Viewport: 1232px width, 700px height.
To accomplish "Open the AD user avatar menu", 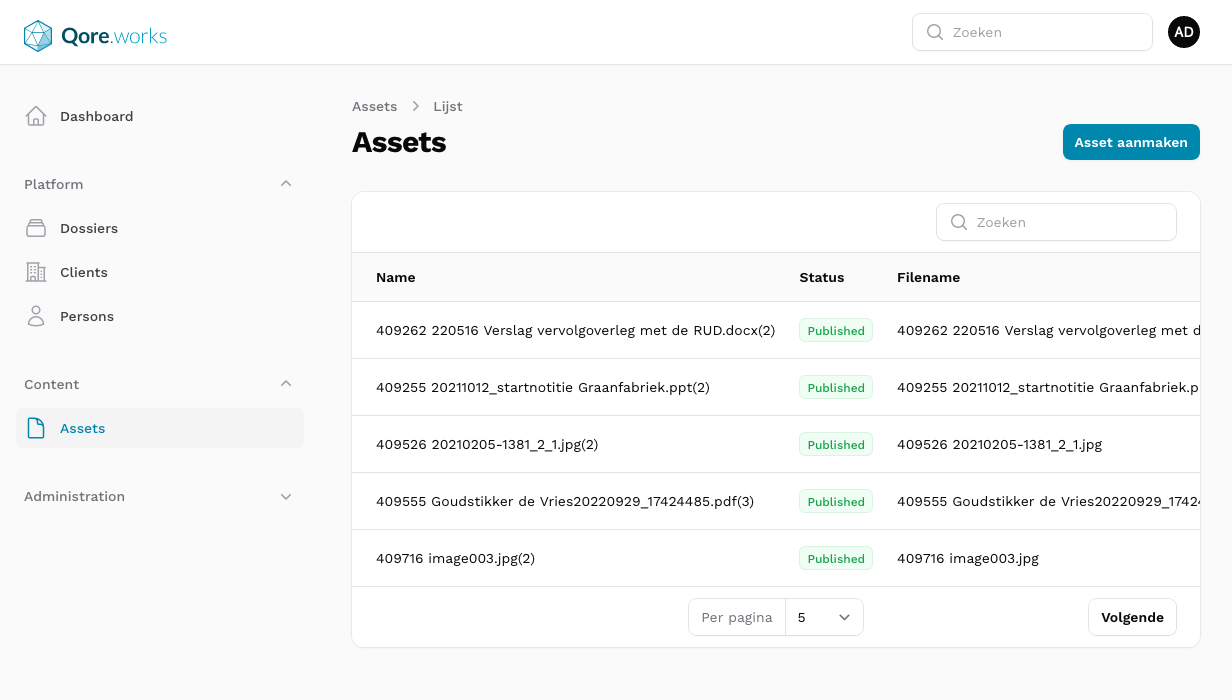I will tap(1184, 31).
